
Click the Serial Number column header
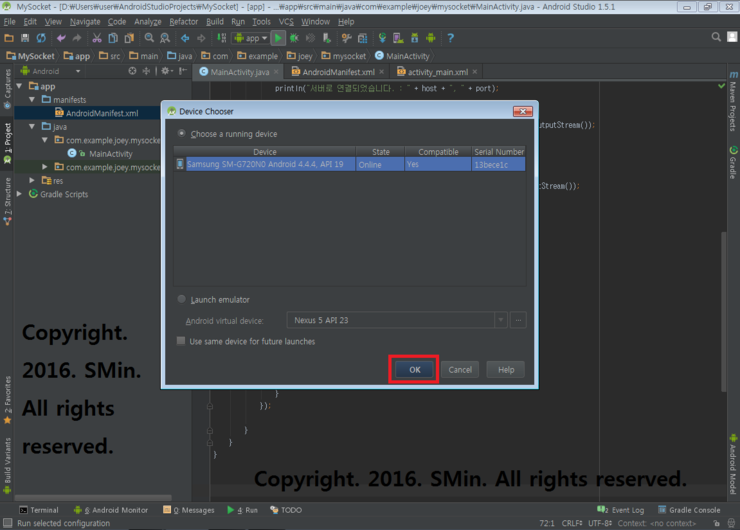499,151
